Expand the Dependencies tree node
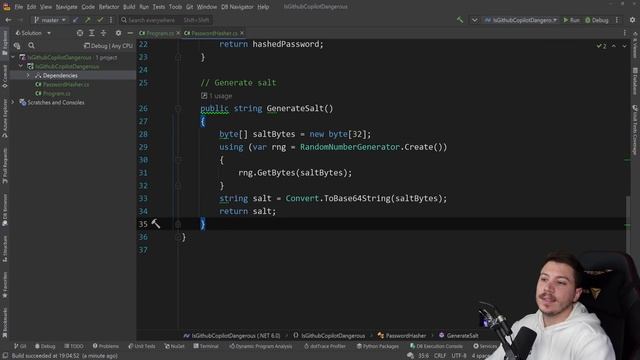 pos(28,76)
